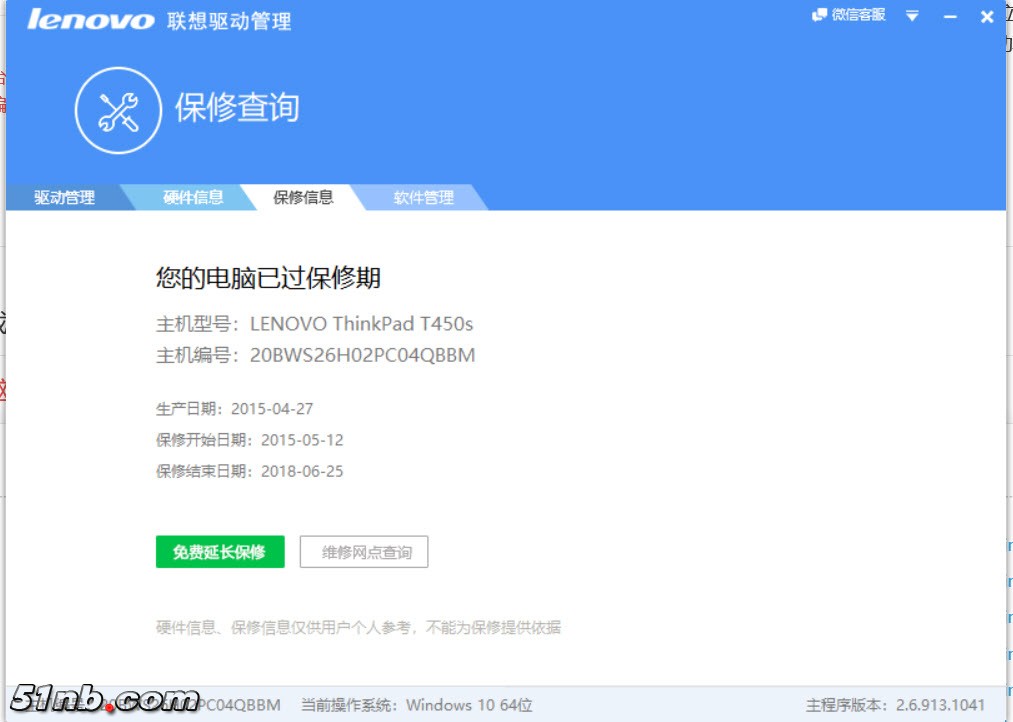The height and width of the screenshot is (722, 1013).
Task: Click warranty start date 2015-05-12
Action: pos(302,440)
